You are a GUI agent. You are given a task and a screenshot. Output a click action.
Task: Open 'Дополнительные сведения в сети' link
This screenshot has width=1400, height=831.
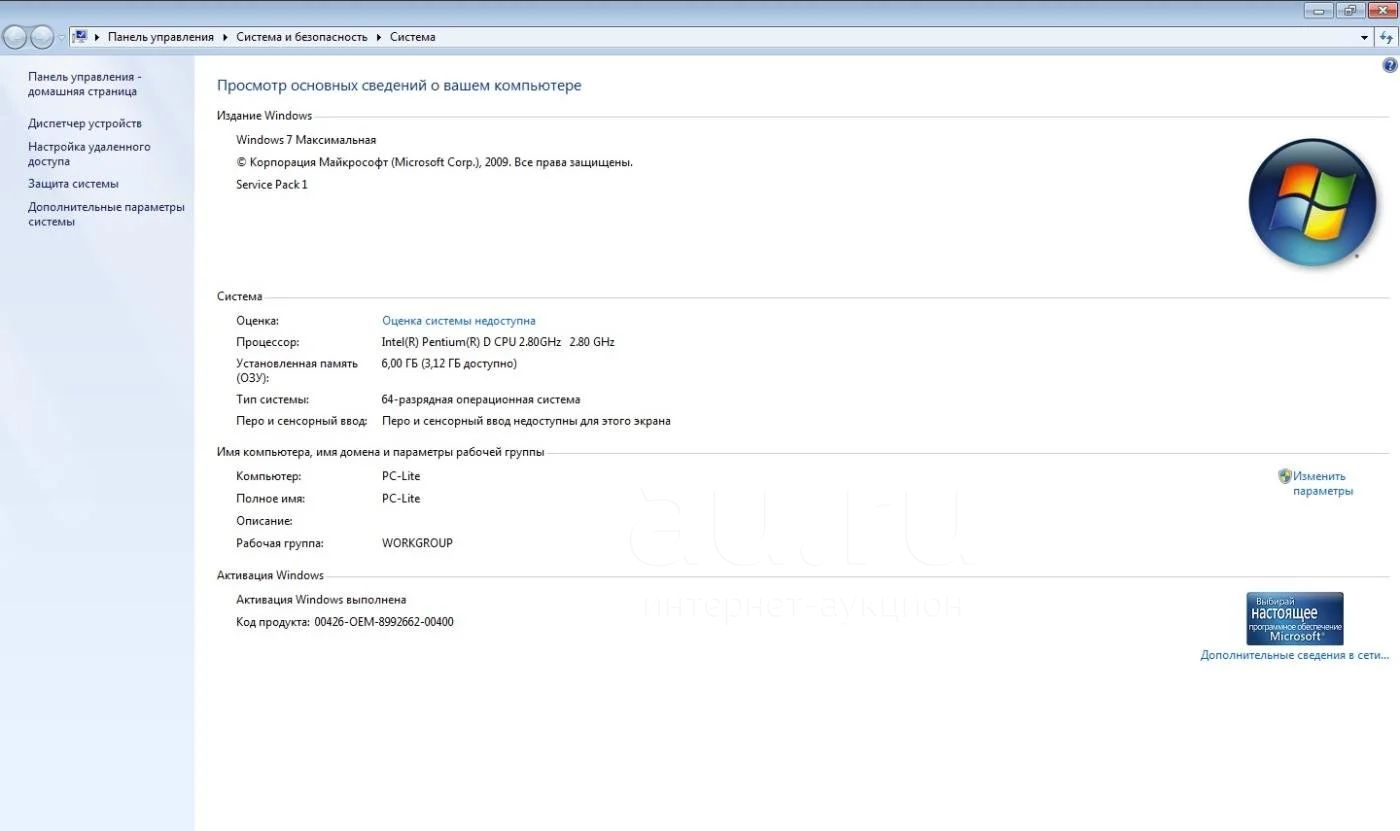coord(1295,656)
